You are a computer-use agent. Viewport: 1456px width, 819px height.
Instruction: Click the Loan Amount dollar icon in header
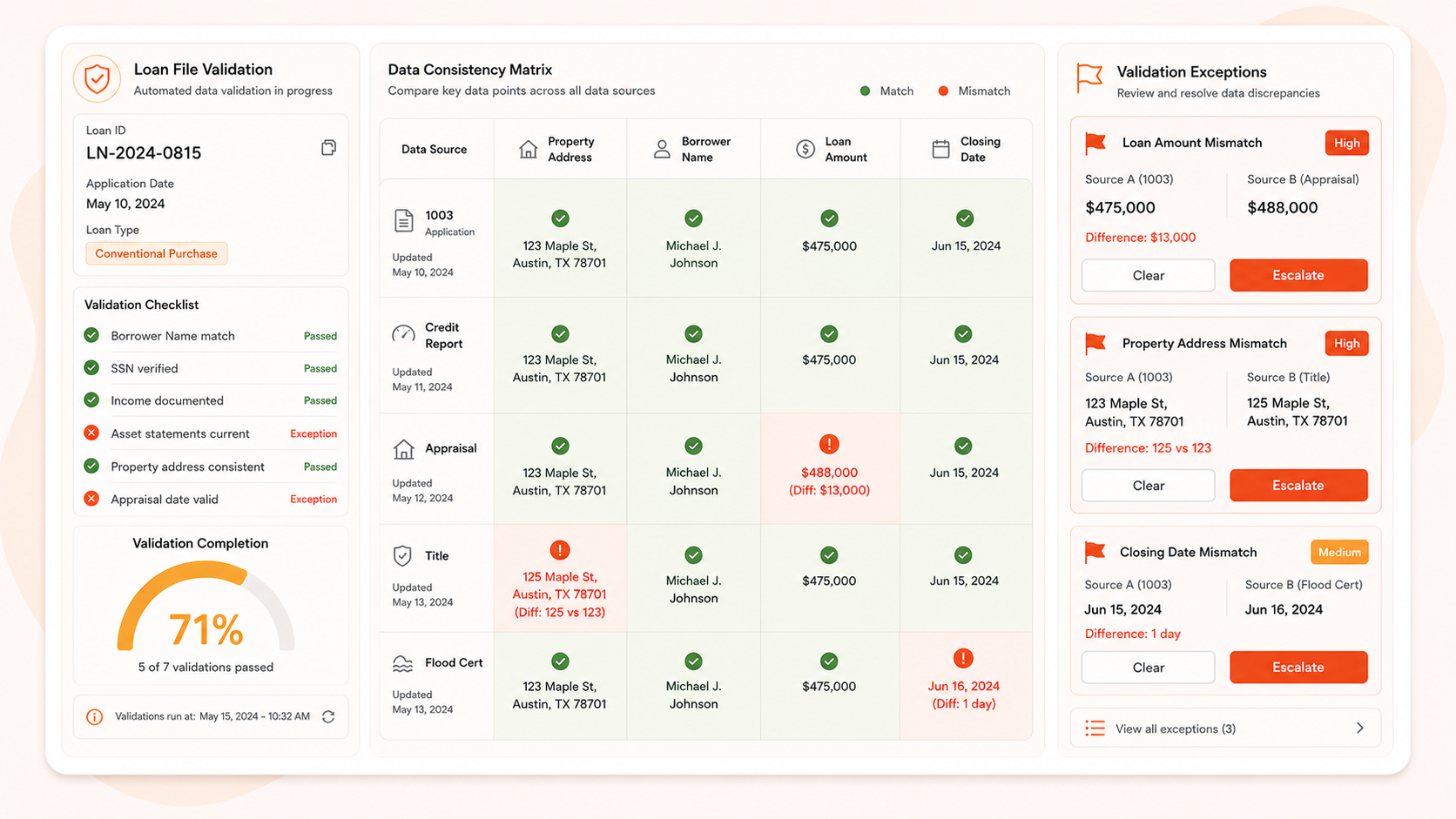pyautogui.click(x=806, y=149)
